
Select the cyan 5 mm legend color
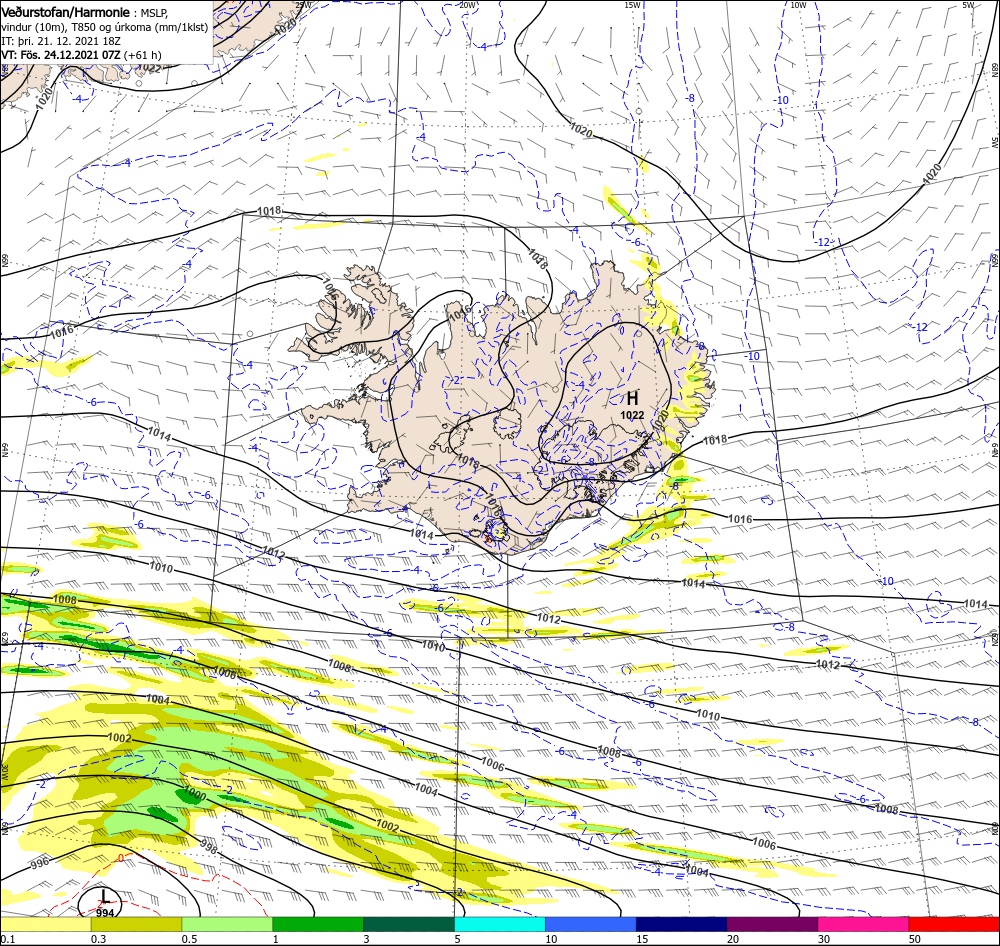[x=500, y=924]
